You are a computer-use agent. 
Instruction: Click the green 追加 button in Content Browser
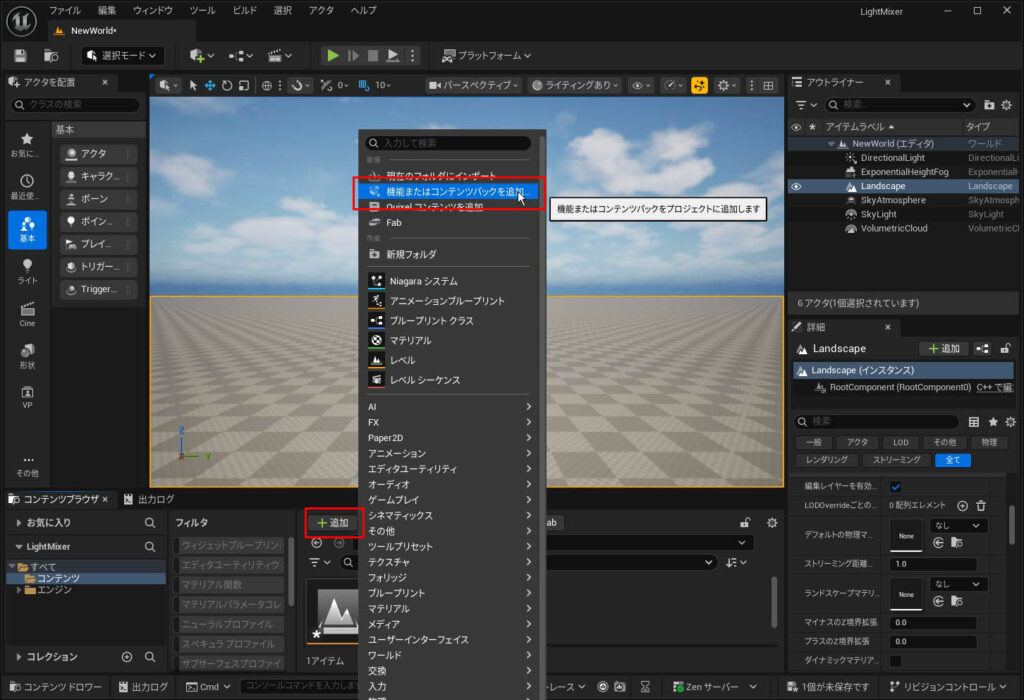click(332, 523)
